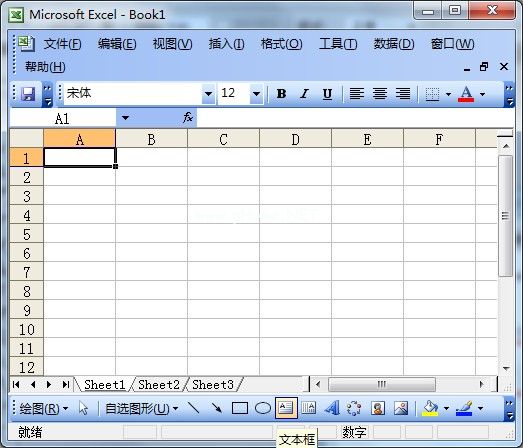
Task: Open the fill color dropdown arrow
Action: 446,408
